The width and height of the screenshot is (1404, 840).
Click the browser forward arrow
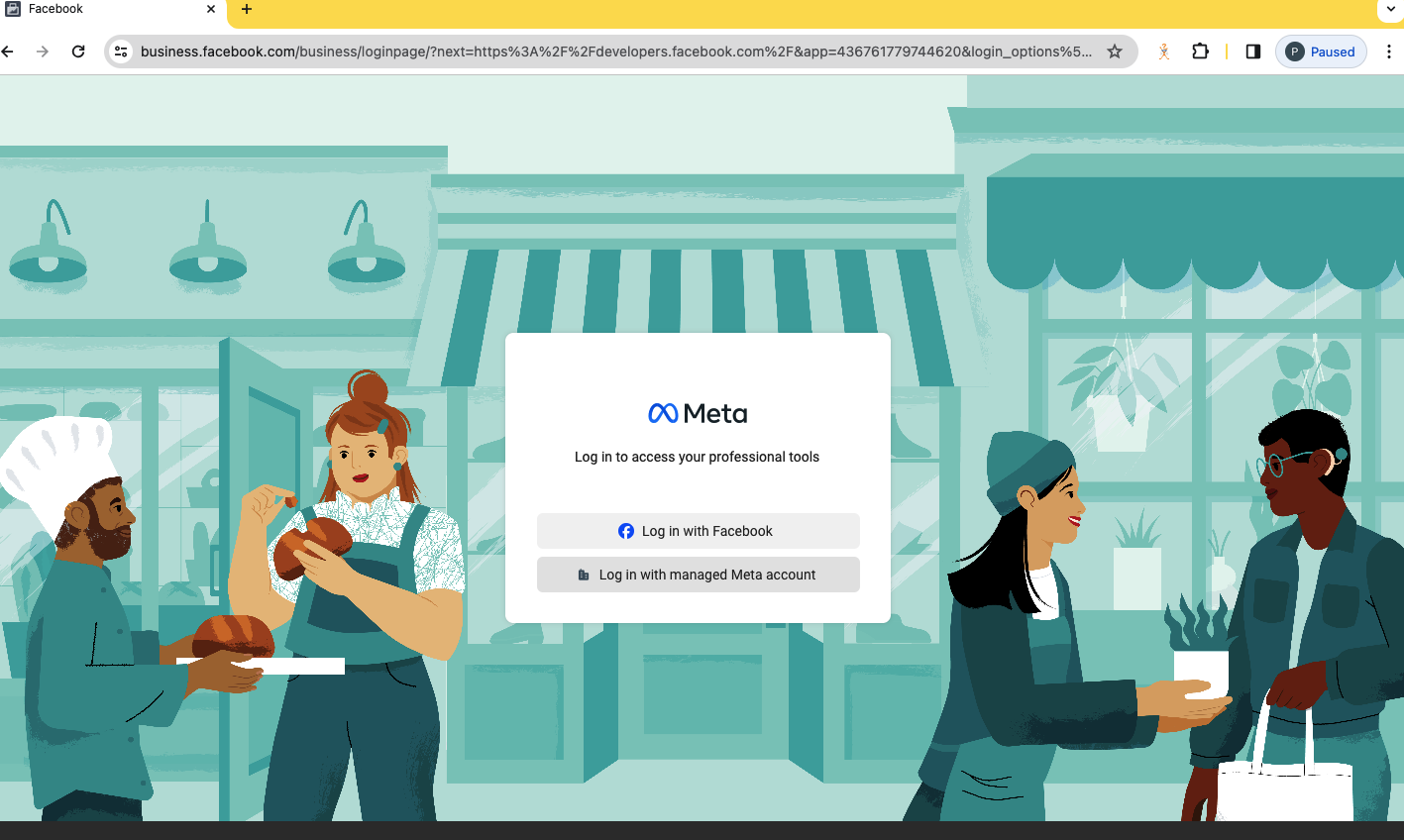coord(43,52)
